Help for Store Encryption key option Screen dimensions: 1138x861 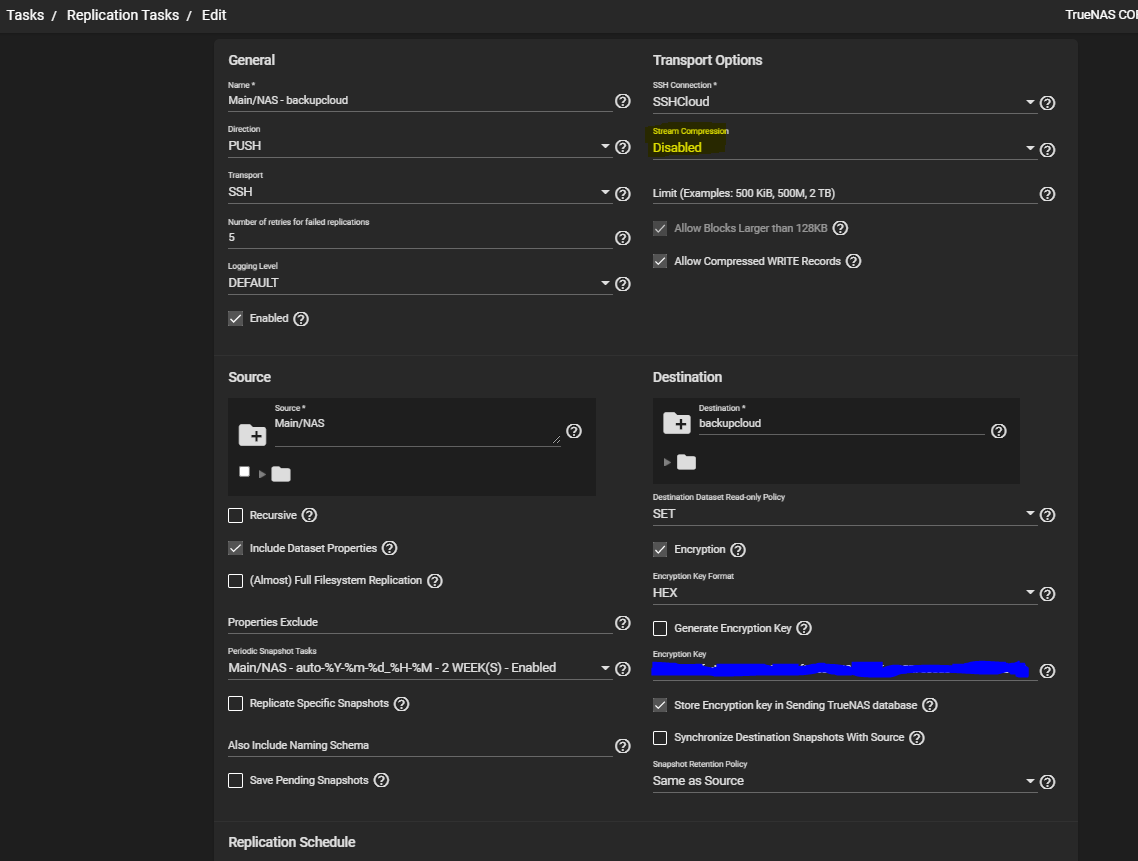(930, 705)
